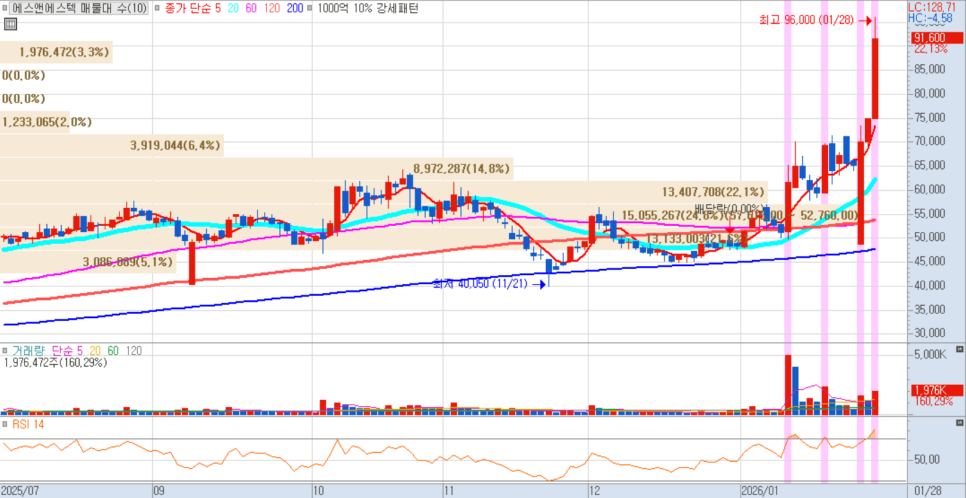
Task: Select the 1000억 10% 강세패턴 indicator label
Action: coord(366,9)
